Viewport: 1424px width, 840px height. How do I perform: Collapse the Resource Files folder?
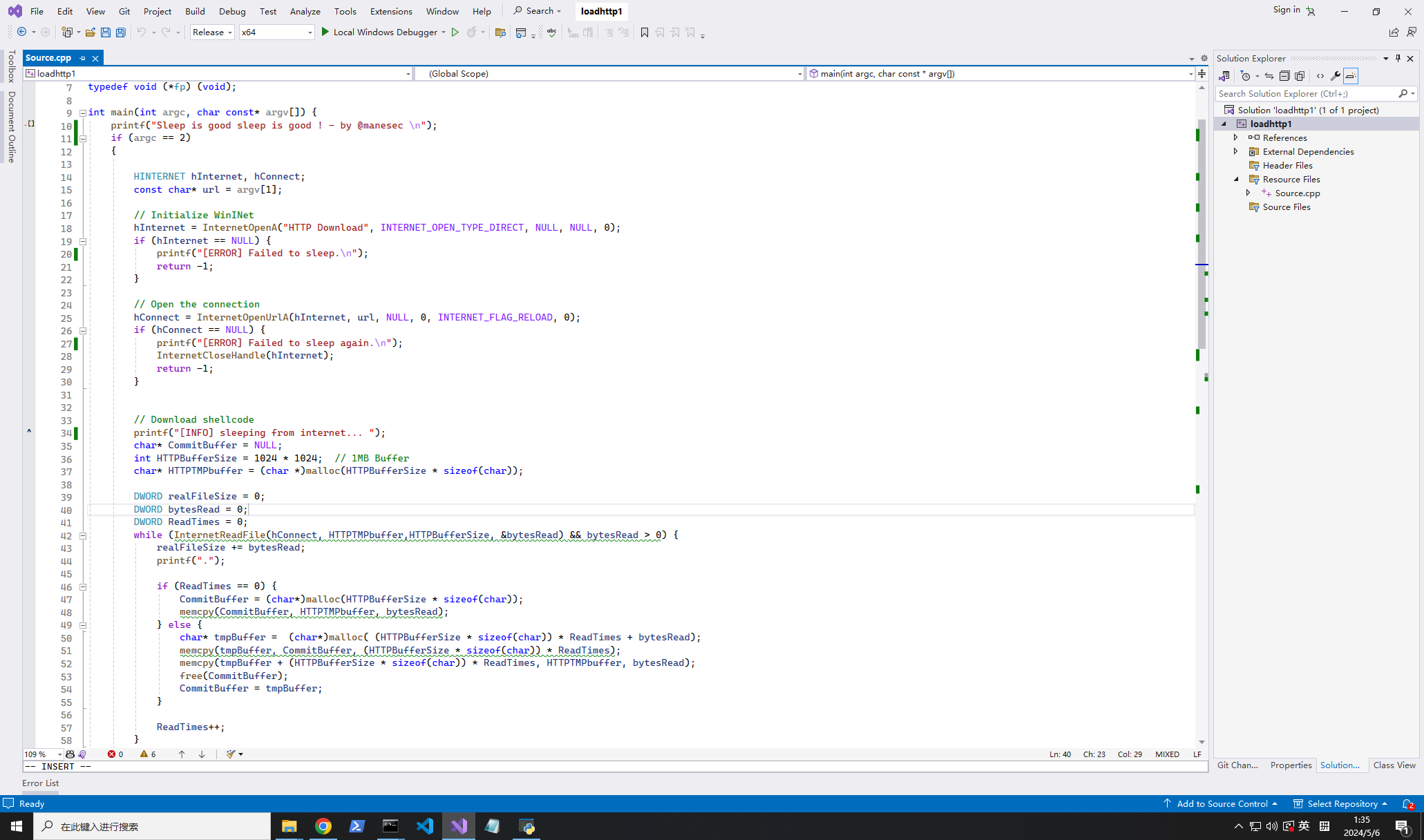[1236, 179]
